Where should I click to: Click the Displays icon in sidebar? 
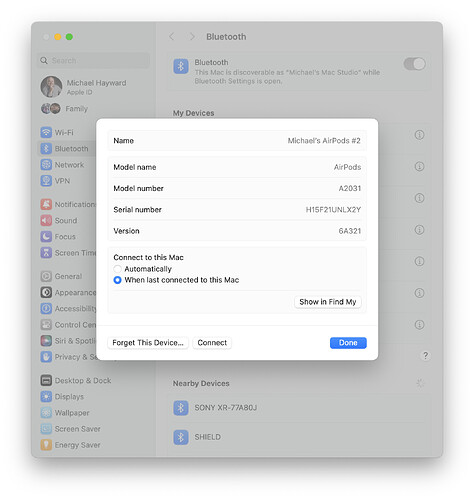point(46,397)
